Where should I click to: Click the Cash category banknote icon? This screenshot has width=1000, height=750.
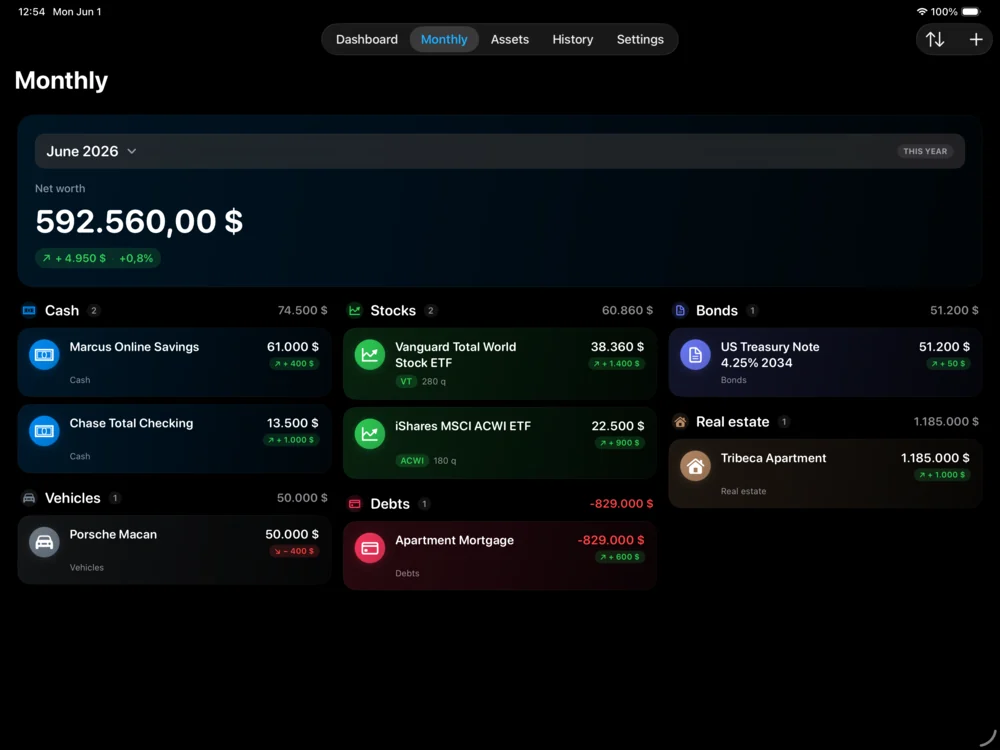pyautogui.click(x=29, y=311)
